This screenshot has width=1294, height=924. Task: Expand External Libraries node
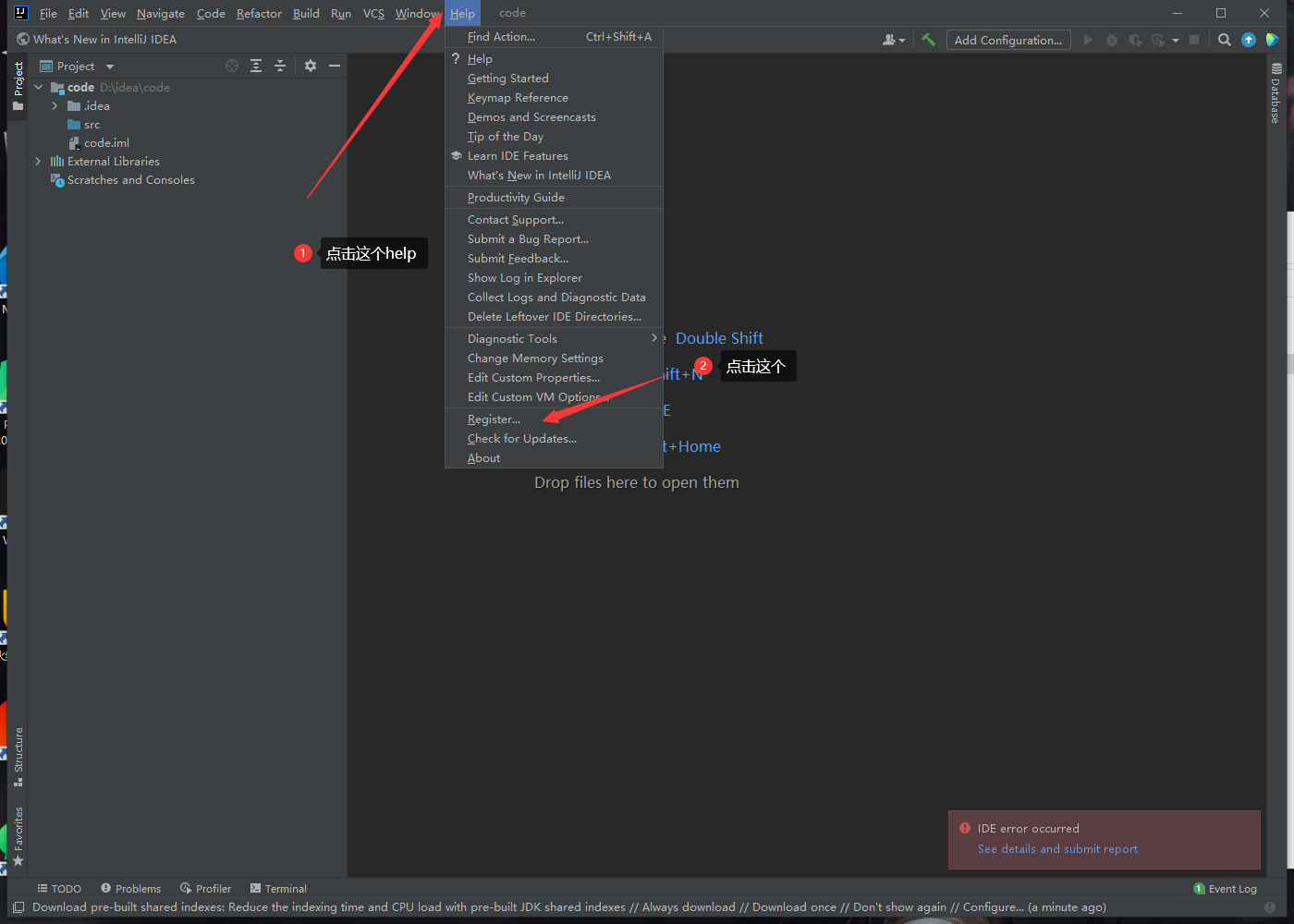coord(39,162)
